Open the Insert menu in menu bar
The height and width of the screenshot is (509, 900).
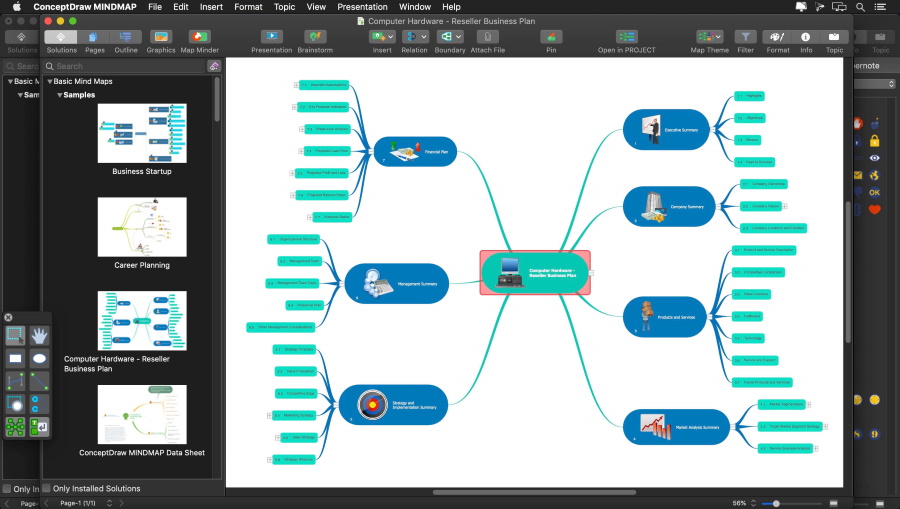(x=211, y=7)
